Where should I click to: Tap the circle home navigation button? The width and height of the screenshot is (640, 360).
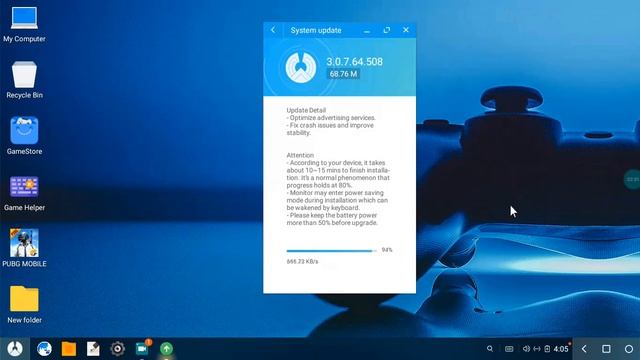629,349
